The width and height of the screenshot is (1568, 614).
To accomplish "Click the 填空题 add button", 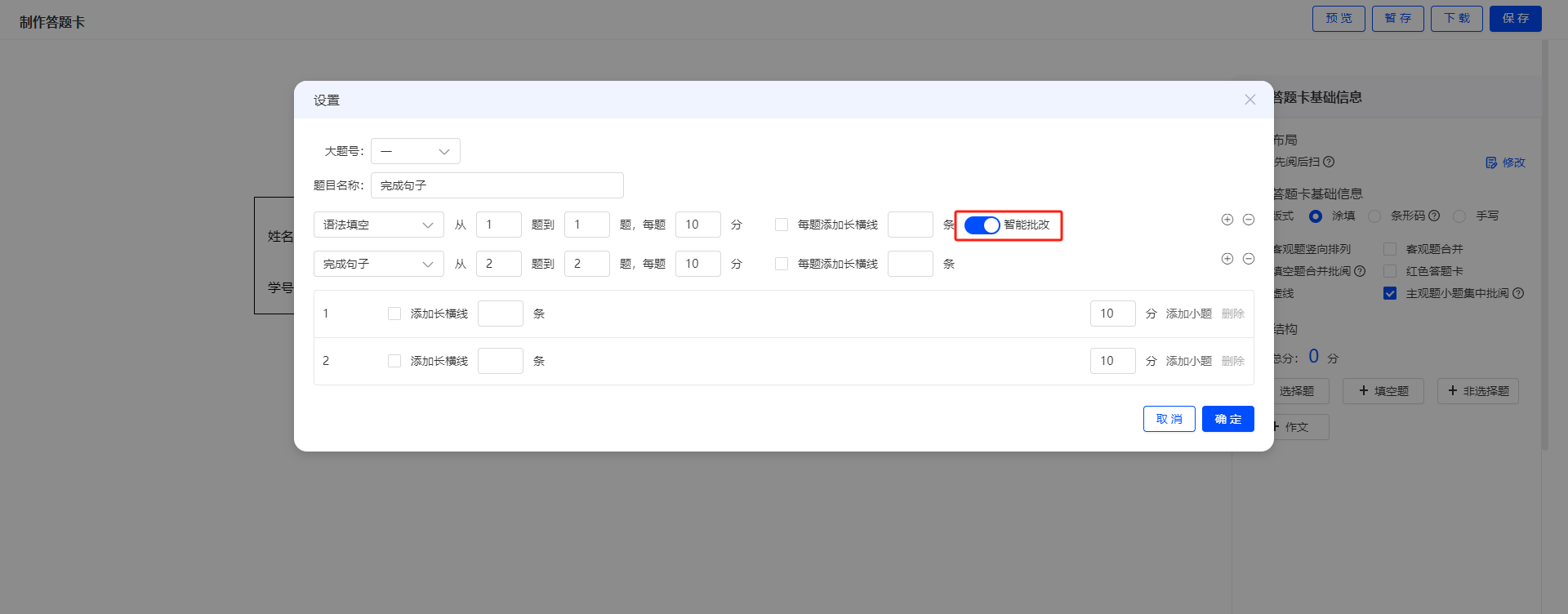I will tap(1383, 391).
